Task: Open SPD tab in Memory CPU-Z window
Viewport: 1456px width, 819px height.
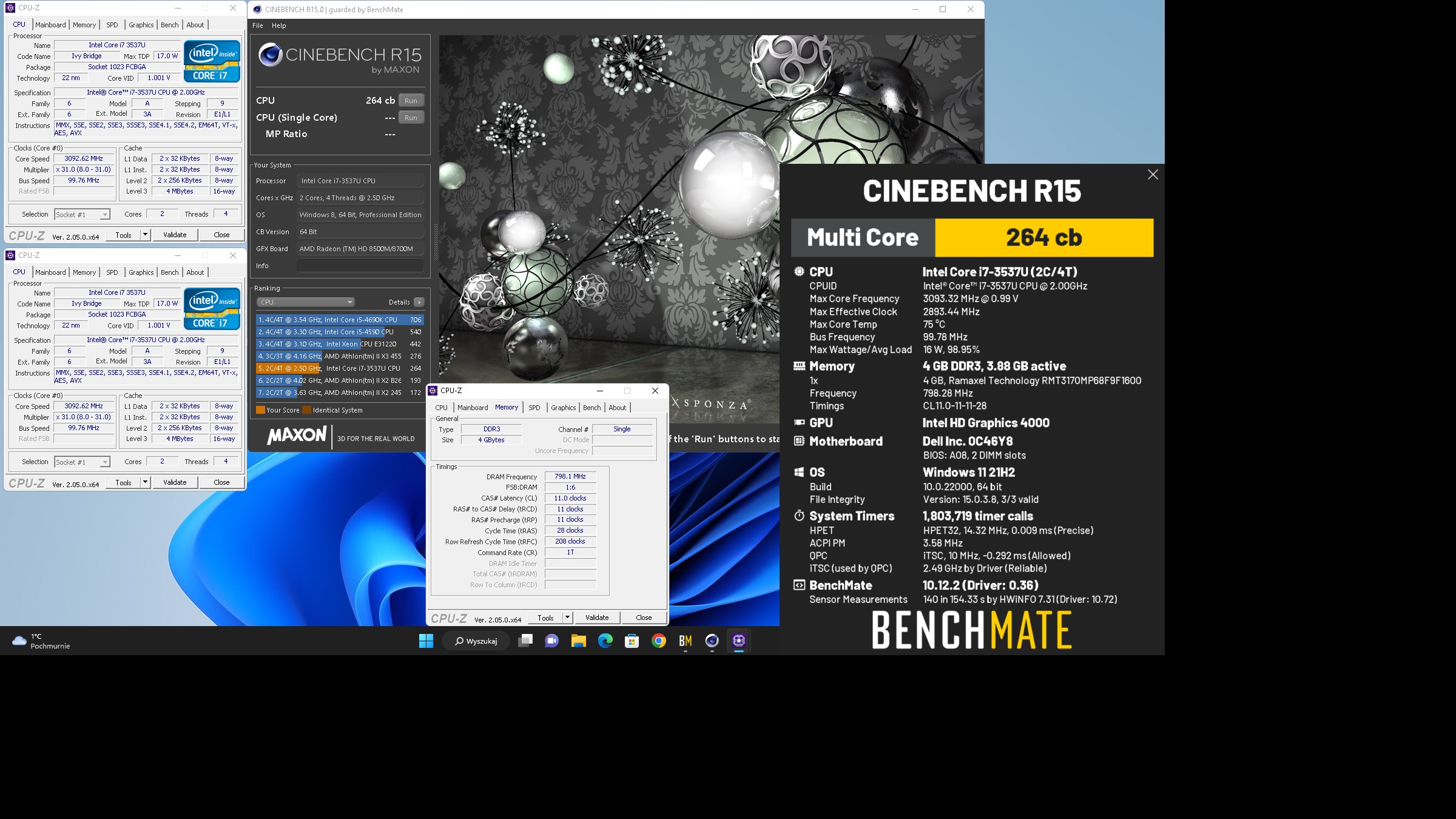Action: click(534, 408)
